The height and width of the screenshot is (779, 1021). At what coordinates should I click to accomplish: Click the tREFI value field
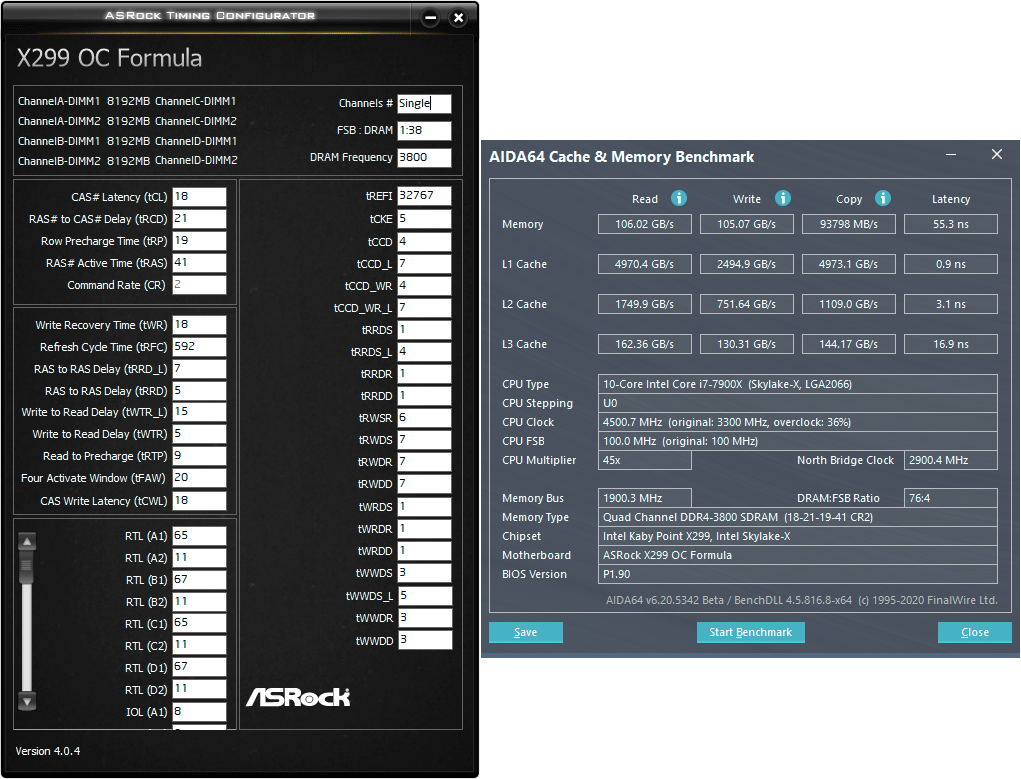click(x=424, y=195)
